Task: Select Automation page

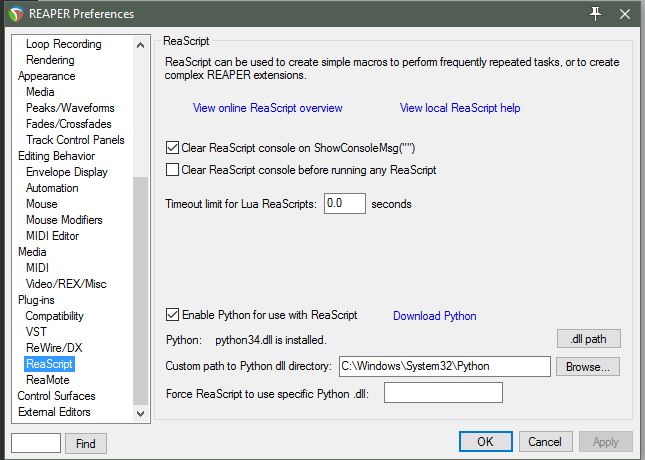Action: pos(52,188)
